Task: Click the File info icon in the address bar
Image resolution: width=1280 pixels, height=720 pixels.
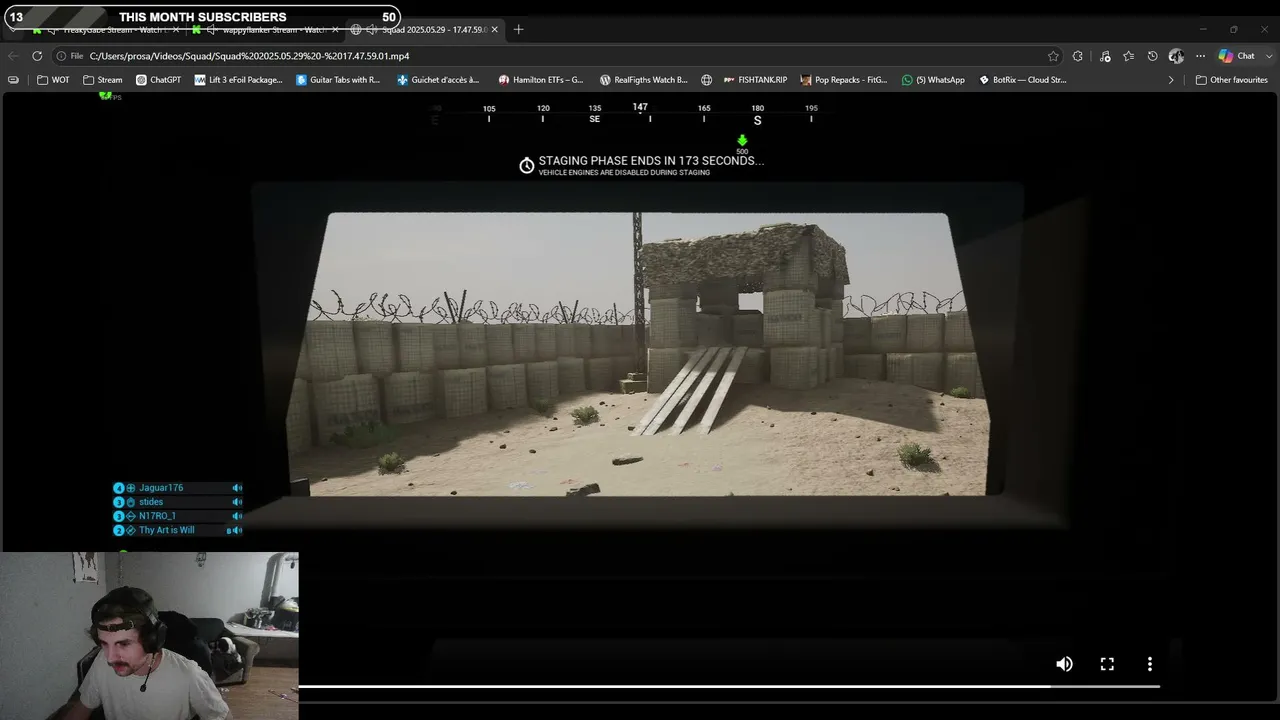Action: pyautogui.click(x=69, y=56)
